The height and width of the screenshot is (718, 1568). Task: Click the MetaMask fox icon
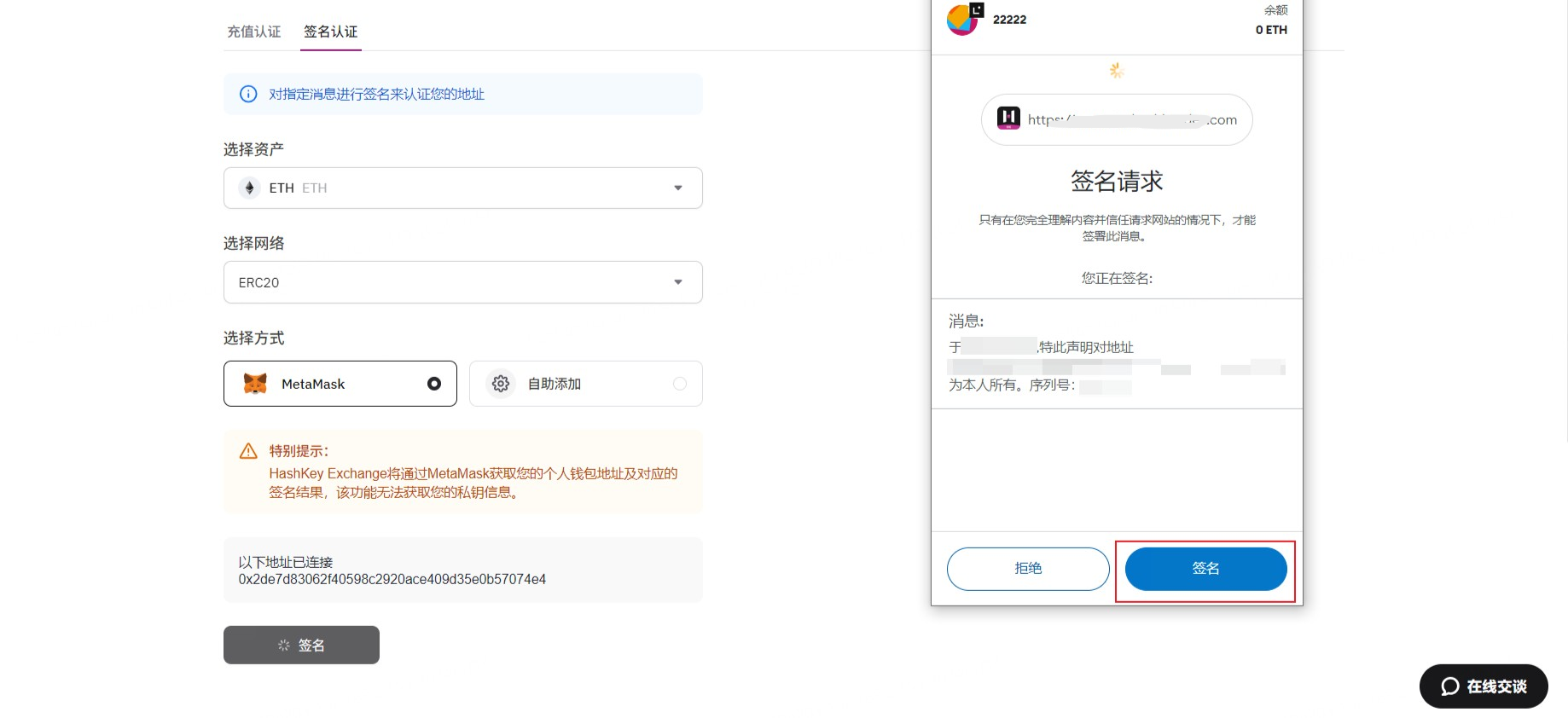[x=255, y=384]
